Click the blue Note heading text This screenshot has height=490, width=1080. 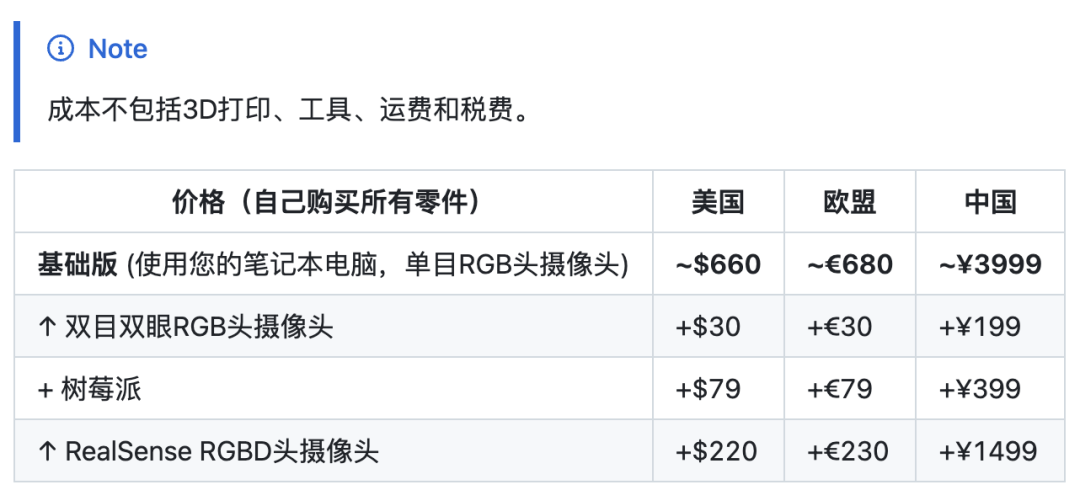(118, 49)
